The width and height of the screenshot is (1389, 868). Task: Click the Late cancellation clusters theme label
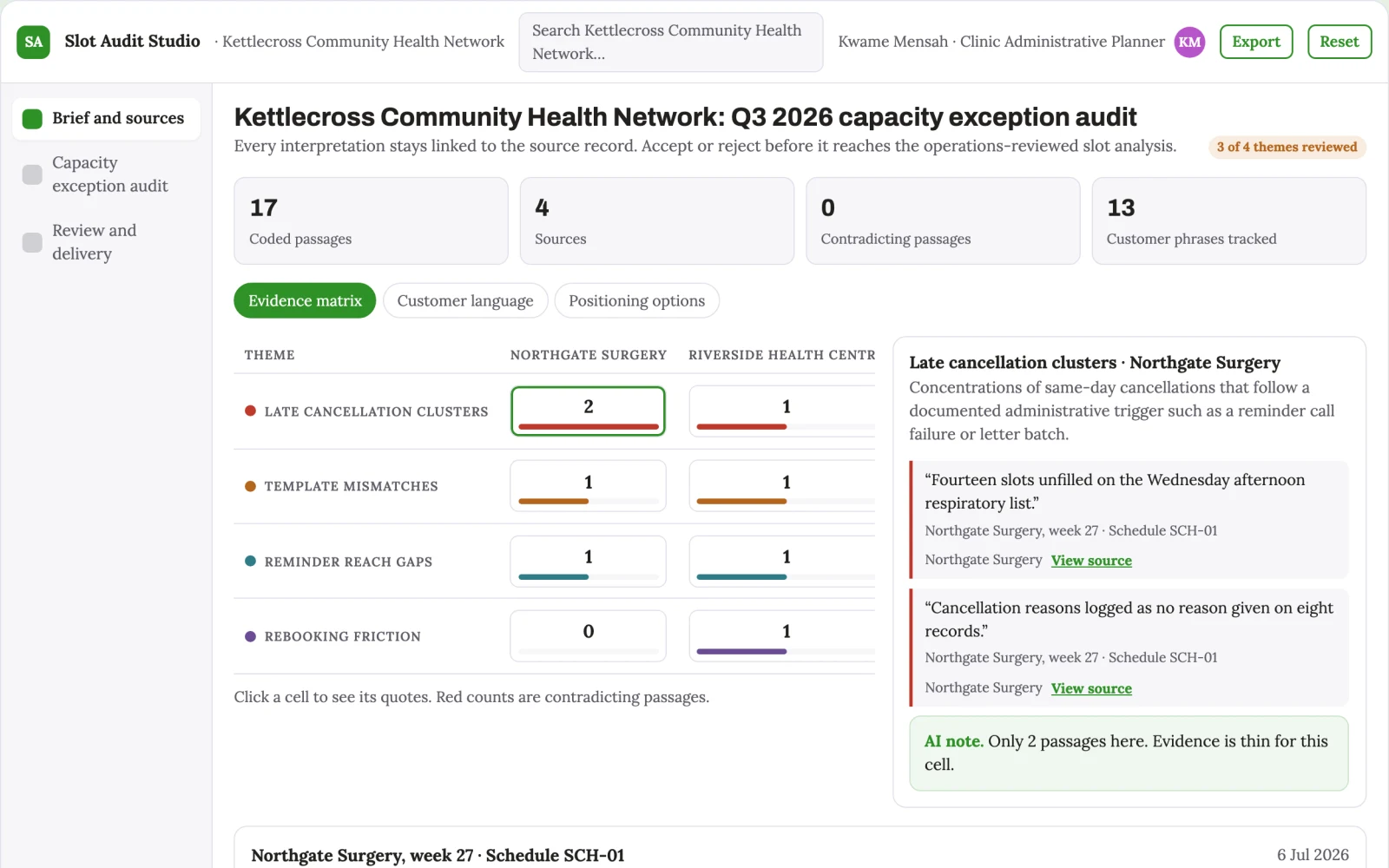[376, 411]
